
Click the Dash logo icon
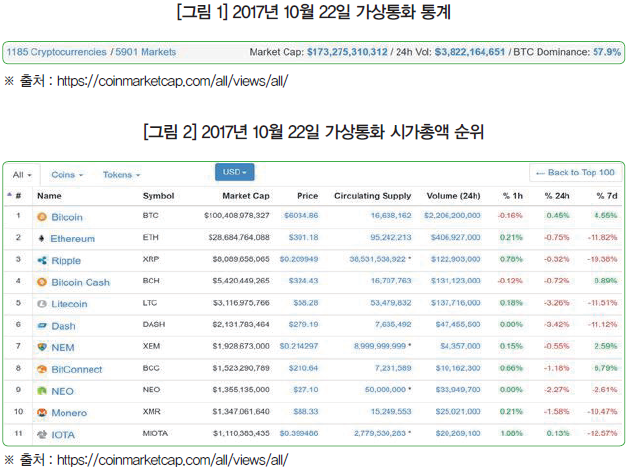click(x=42, y=326)
